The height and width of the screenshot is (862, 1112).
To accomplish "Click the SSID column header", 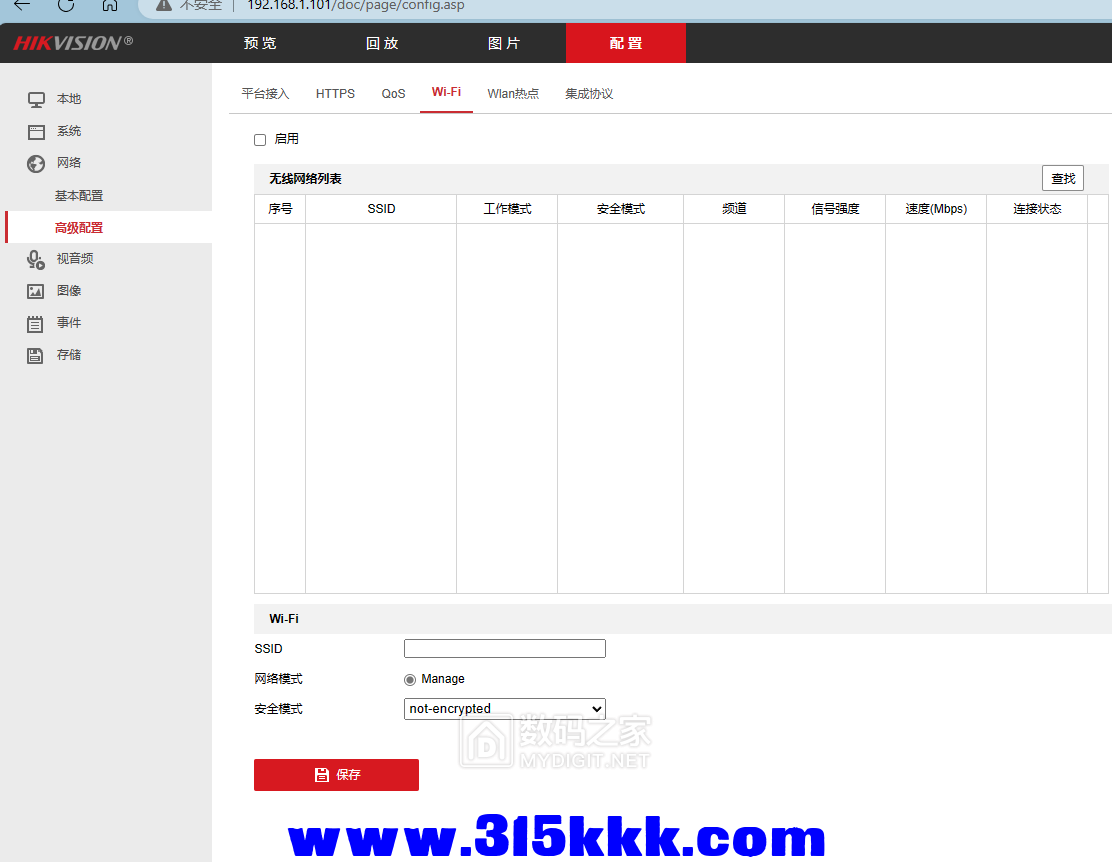I will click(382, 209).
